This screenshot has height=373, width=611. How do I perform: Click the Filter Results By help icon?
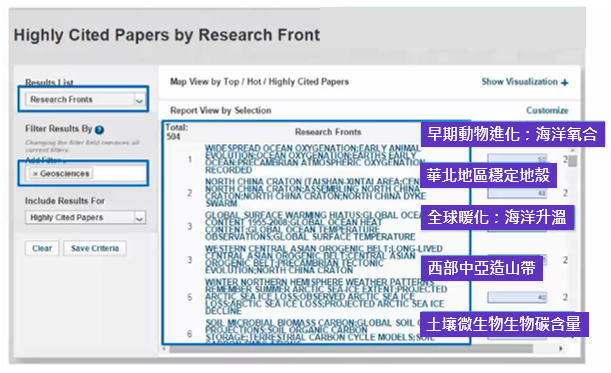99,129
